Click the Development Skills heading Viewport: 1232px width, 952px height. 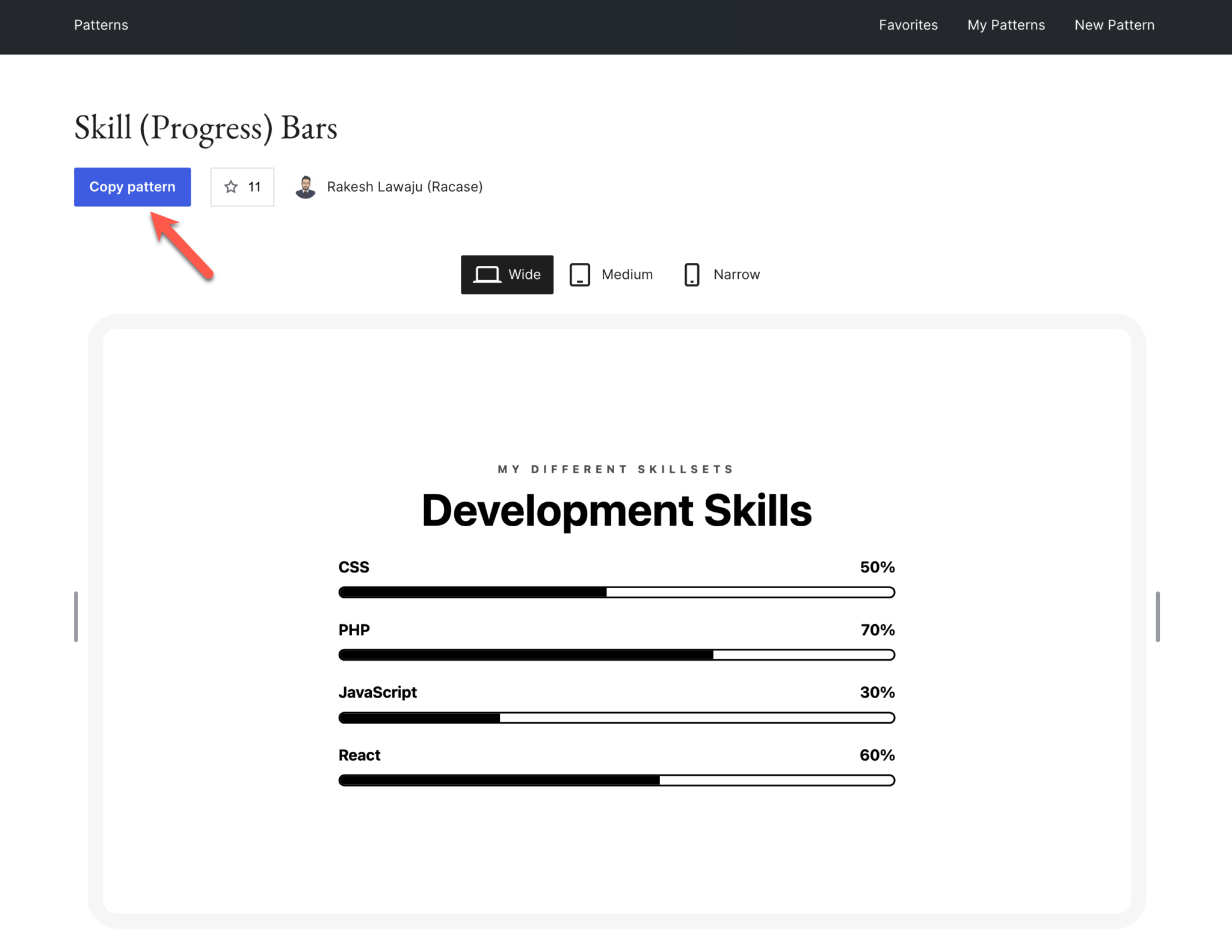pos(616,511)
